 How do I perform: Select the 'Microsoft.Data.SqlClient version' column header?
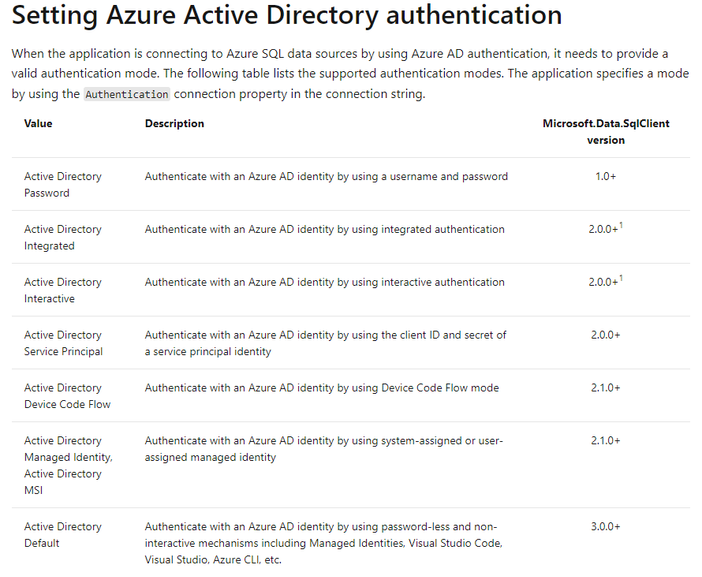[x=606, y=132]
